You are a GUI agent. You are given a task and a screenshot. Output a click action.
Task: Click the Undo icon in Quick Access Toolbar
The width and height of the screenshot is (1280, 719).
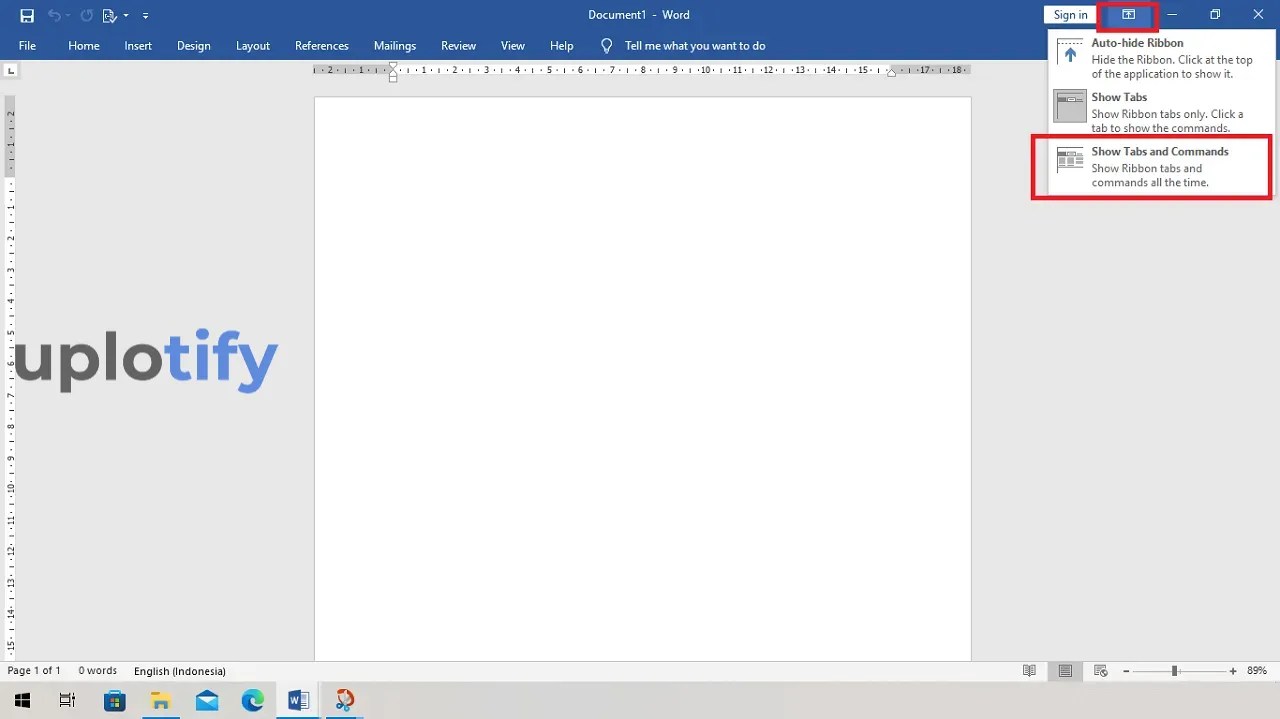click(x=57, y=15)
